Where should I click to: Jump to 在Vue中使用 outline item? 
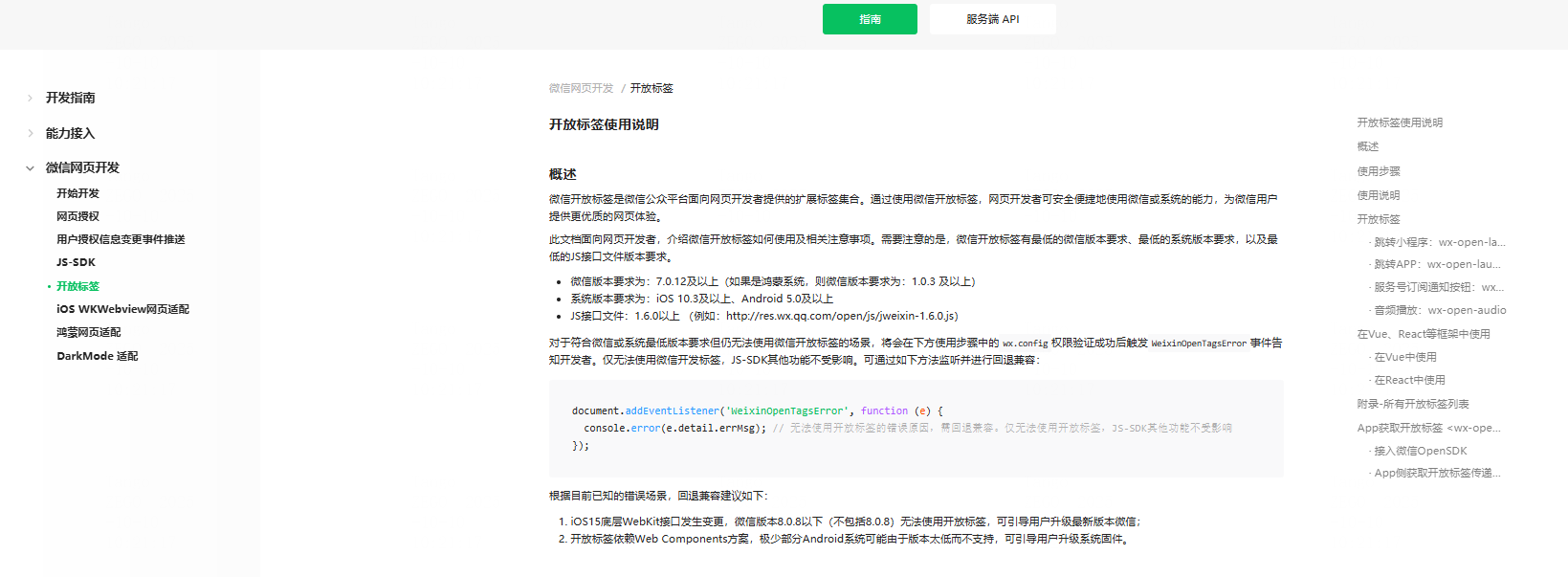(x=1405, y=357)
